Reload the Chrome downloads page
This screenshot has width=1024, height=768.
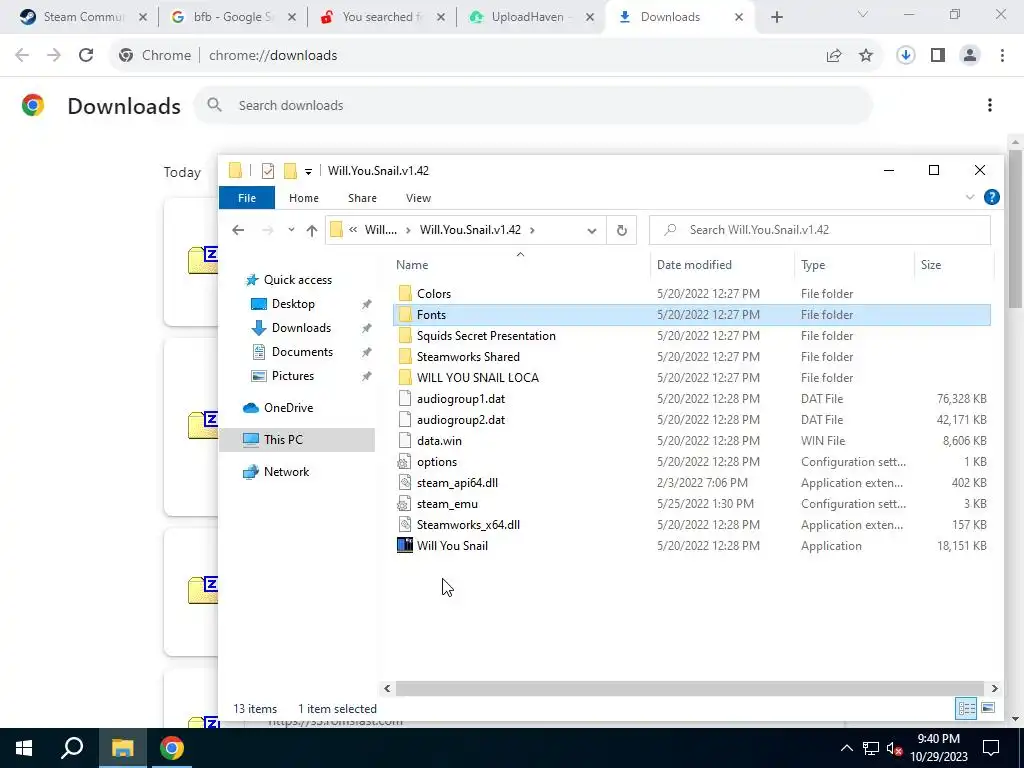pyautogui.click(x=86, y=56)
